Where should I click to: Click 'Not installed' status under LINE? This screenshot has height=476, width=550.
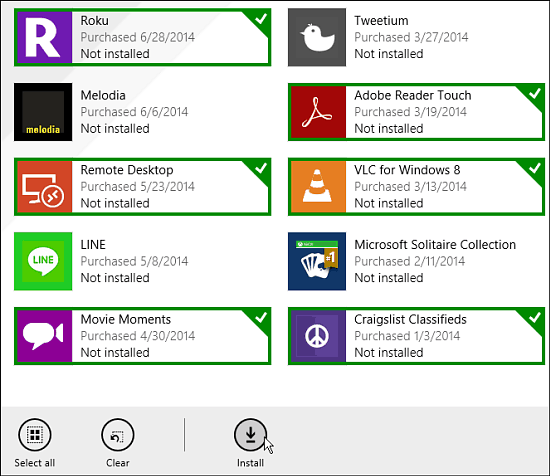[115, 278]
